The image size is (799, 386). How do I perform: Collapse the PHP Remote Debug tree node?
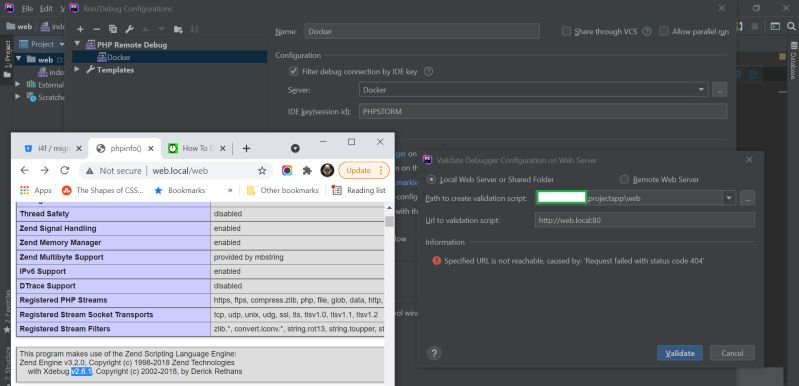pos(77,44)
